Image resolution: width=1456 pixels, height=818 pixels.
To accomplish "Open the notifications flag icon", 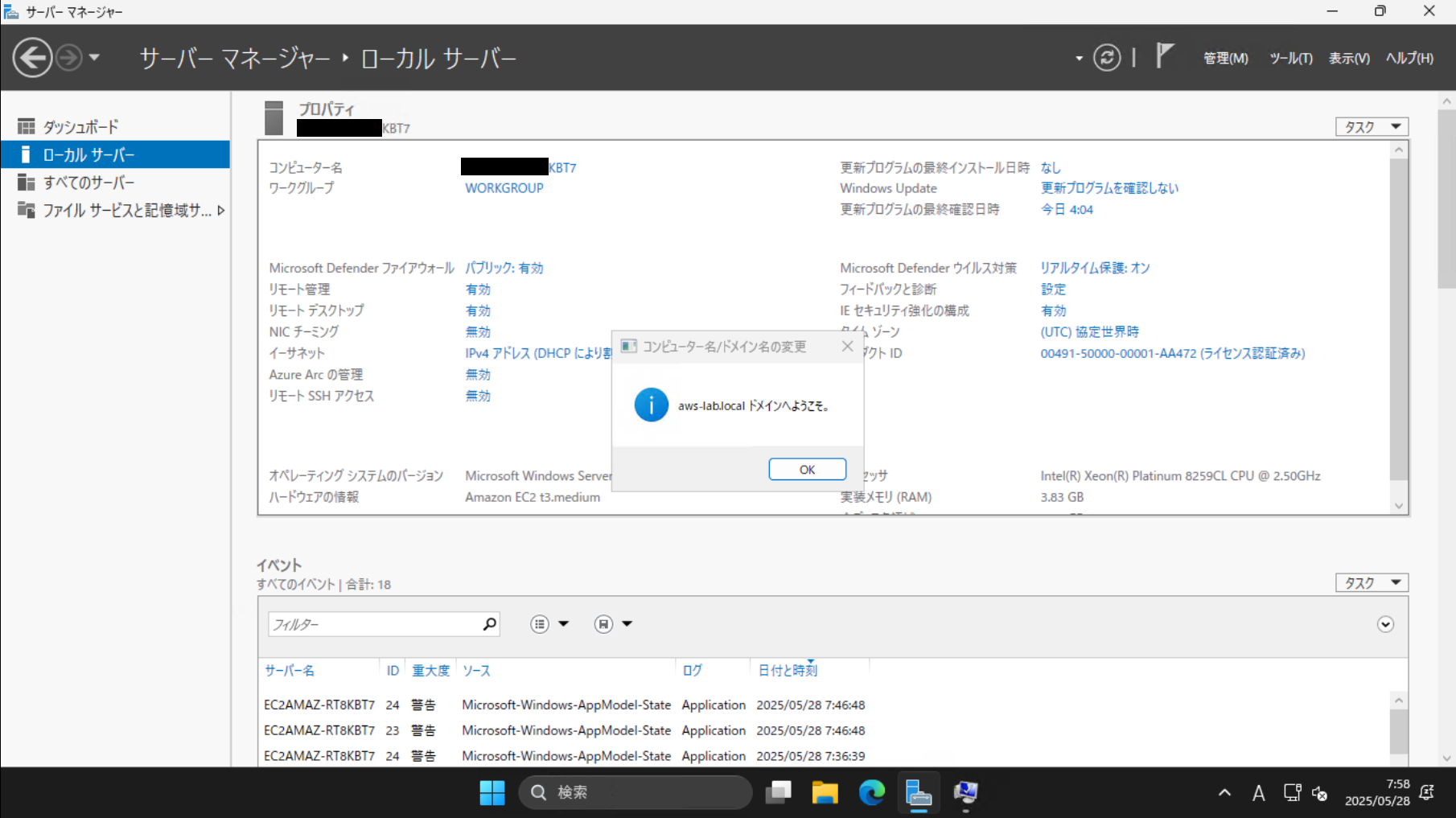I will (1165, 56).
